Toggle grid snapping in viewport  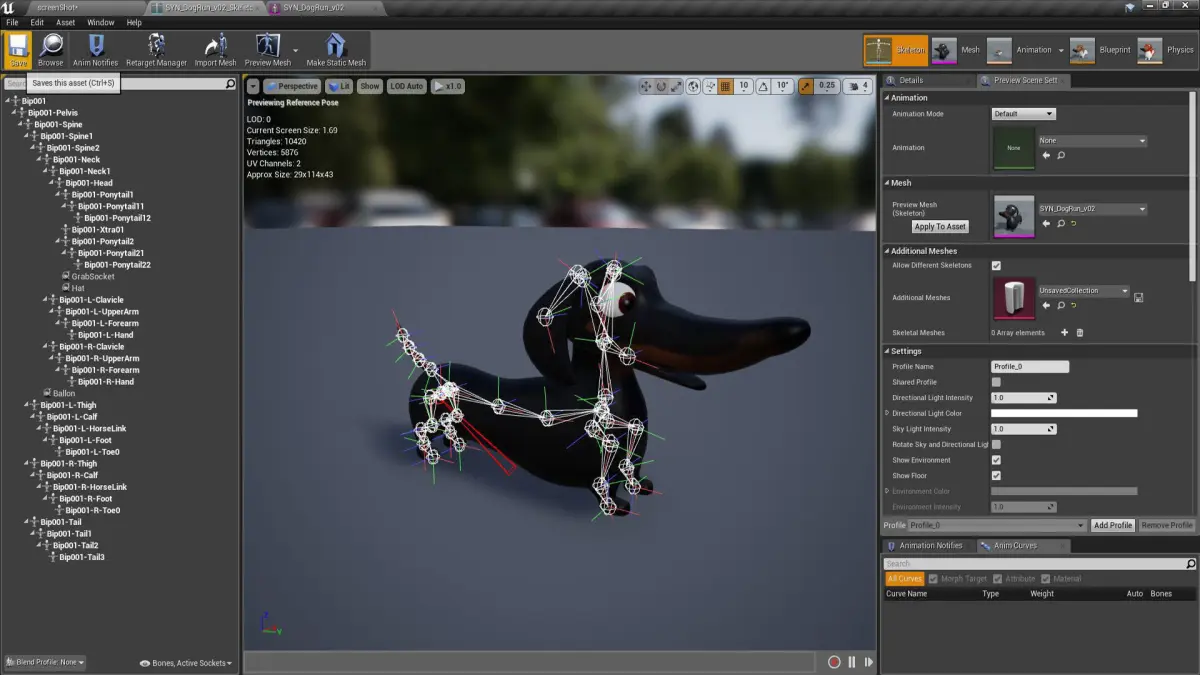(x=726, y=87)
